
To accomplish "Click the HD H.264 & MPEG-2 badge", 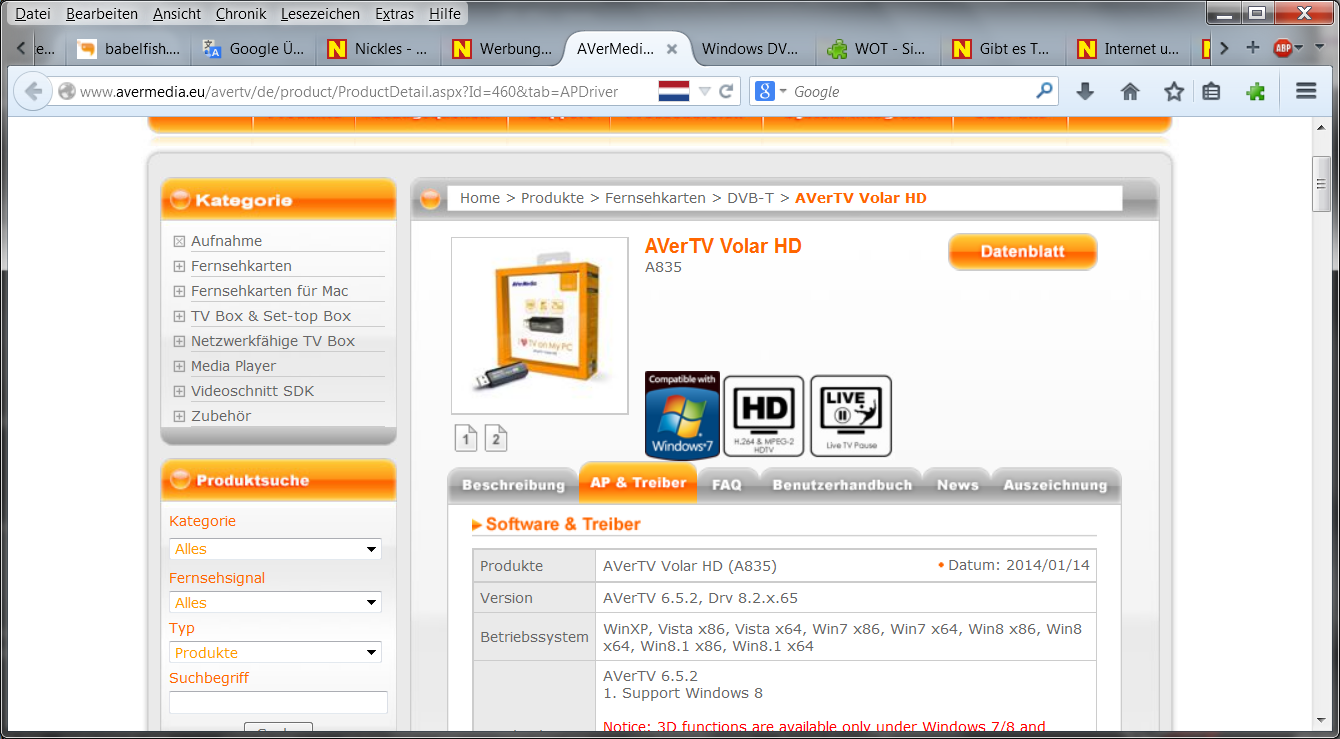I will click(764, 416).
